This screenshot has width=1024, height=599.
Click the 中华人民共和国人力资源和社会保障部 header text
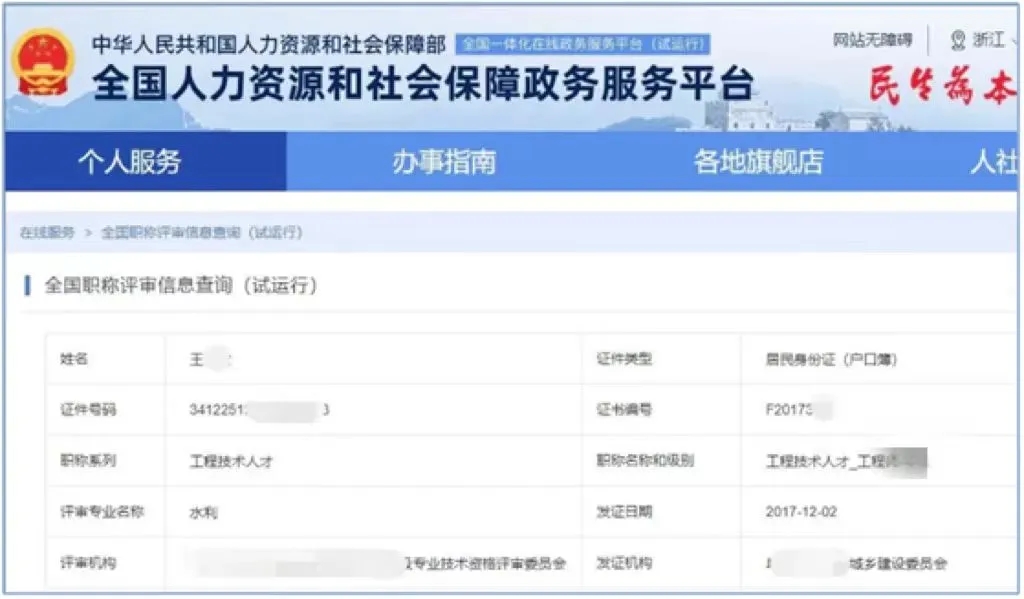(x=268, y=44)
